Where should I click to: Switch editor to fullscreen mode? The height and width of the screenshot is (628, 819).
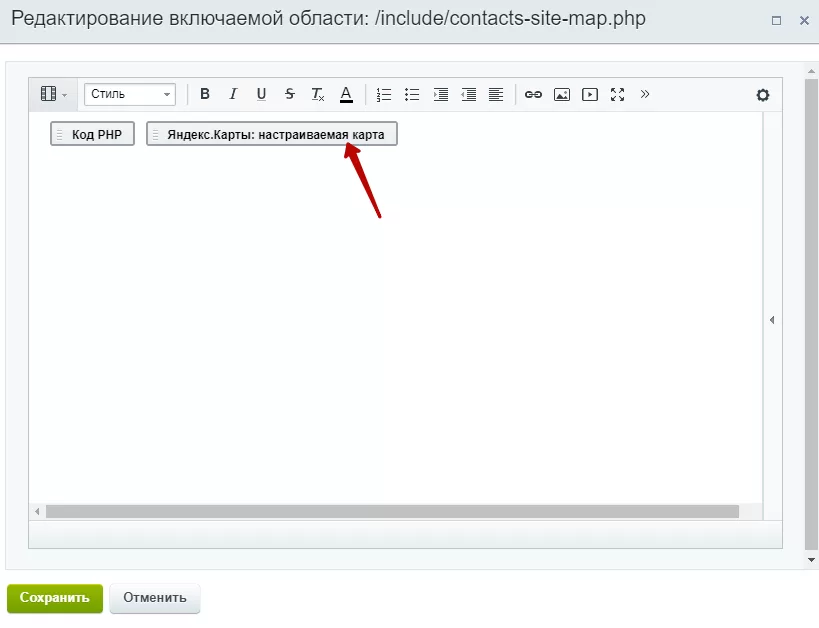pos(617,94)
